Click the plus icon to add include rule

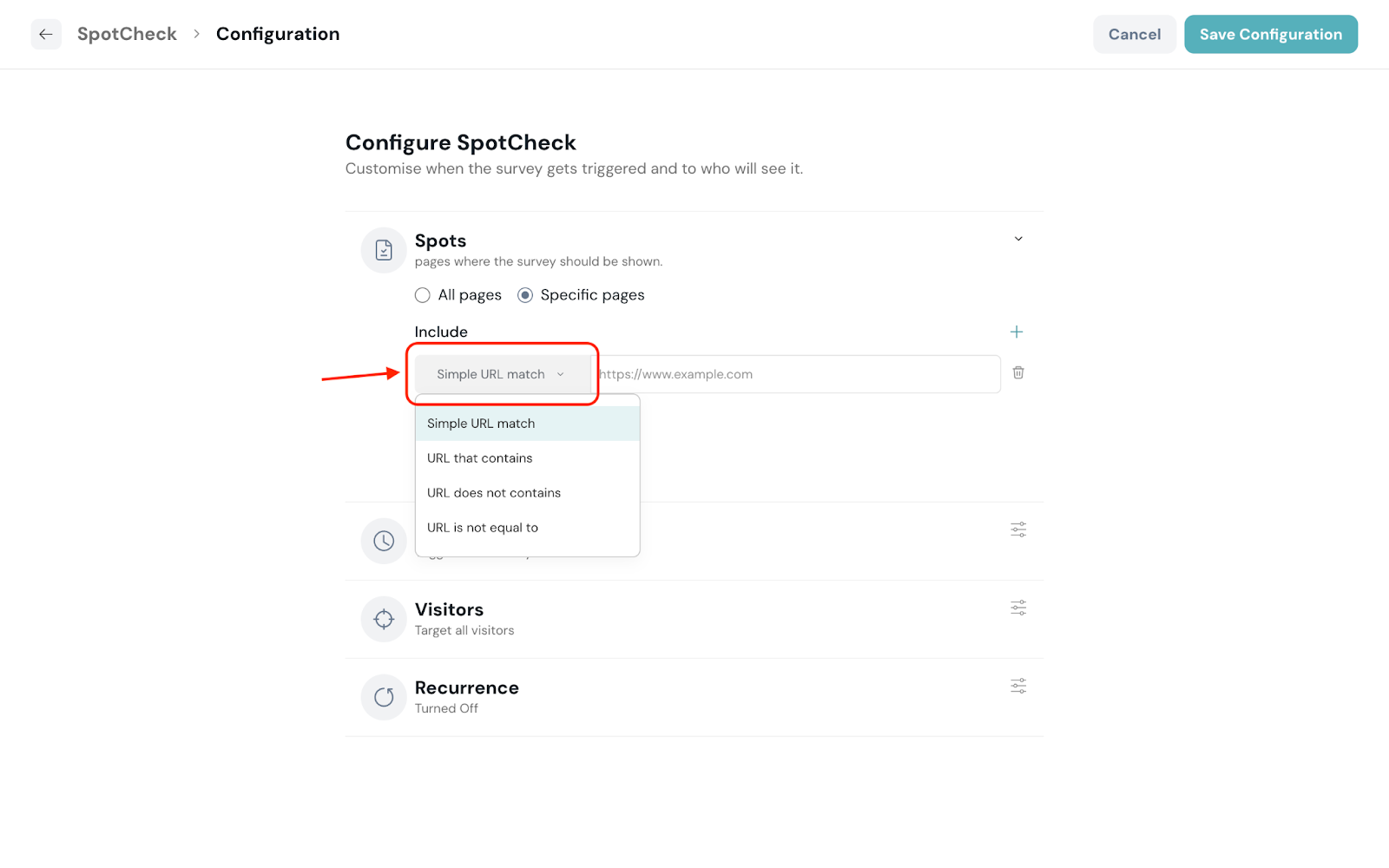click(1017, 332)
